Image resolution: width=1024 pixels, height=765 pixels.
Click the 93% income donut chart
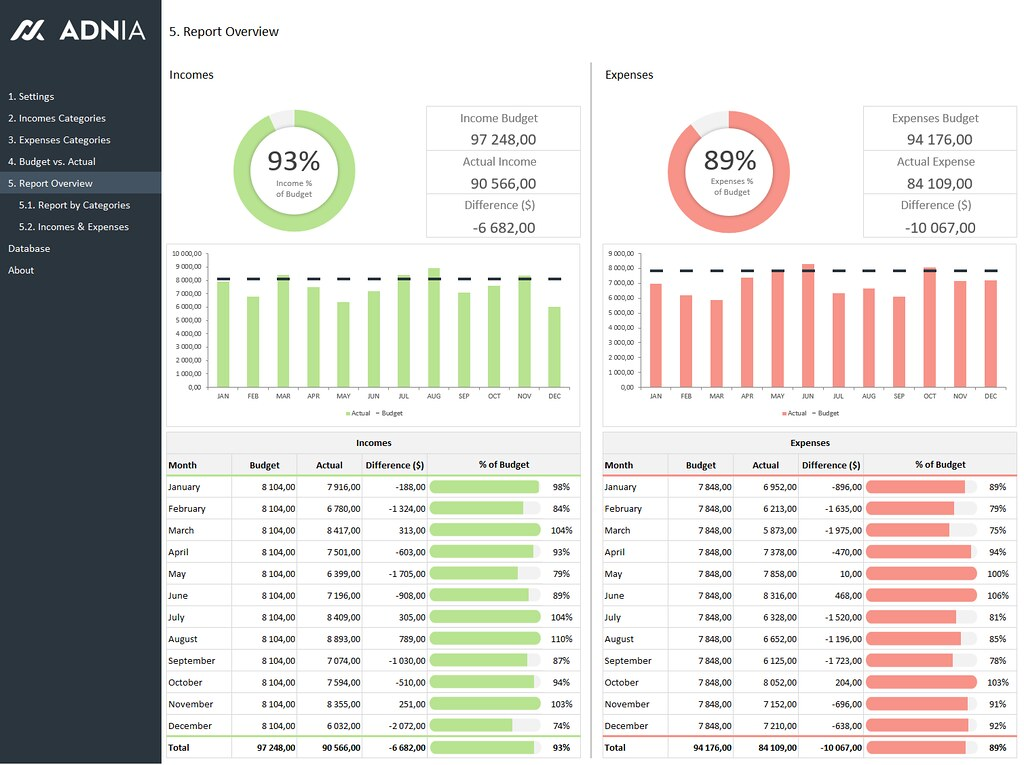coord(294,171)
